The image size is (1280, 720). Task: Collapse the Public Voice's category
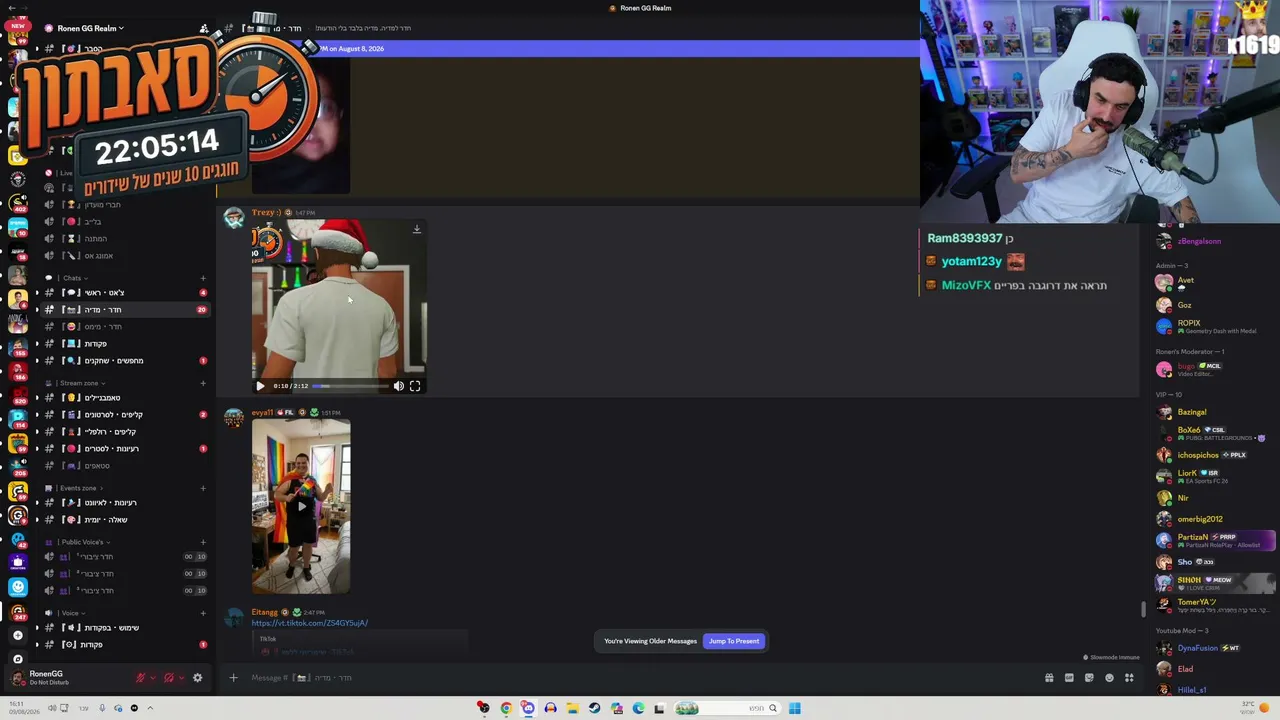point(81,542)
